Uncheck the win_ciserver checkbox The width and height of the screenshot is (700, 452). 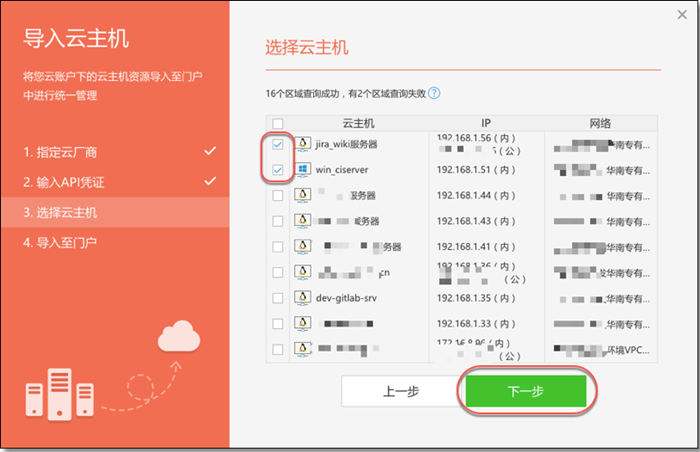tap(278, 170)
